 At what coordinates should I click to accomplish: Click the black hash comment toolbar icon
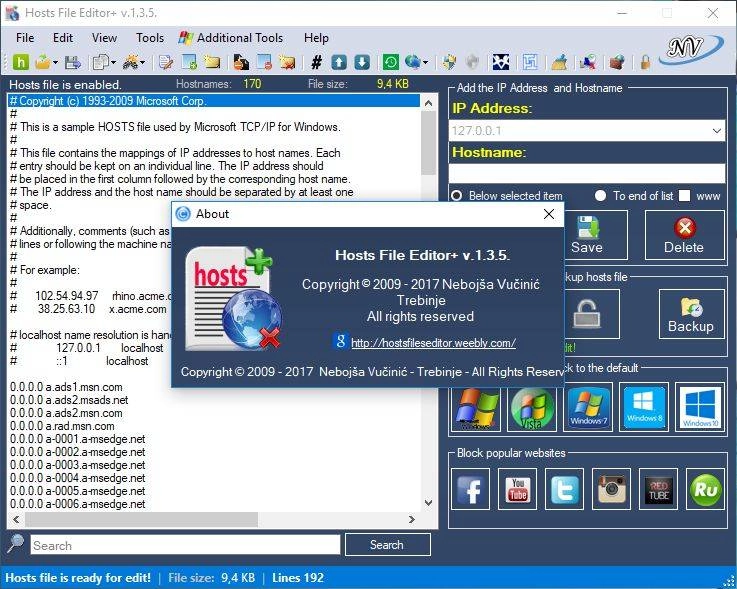(317, 62)
